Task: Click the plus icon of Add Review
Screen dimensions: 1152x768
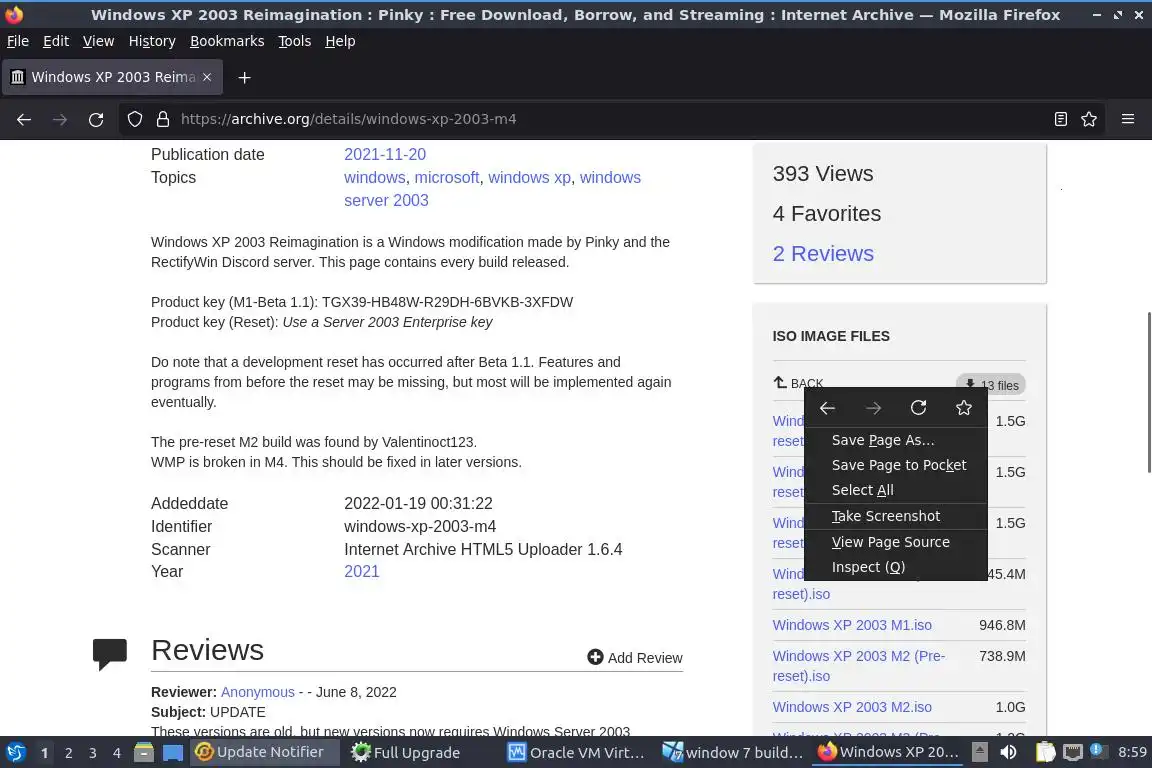Action: [595, 657]
